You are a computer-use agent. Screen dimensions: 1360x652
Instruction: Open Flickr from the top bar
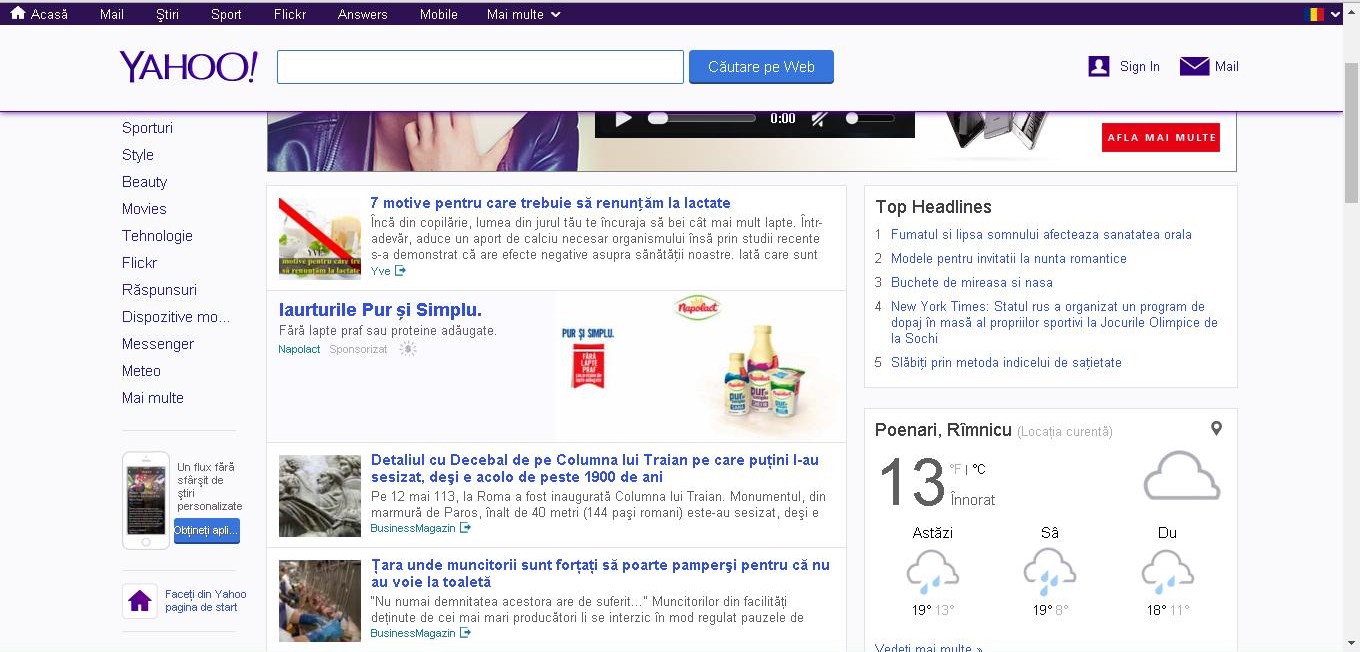coord(290,14)
